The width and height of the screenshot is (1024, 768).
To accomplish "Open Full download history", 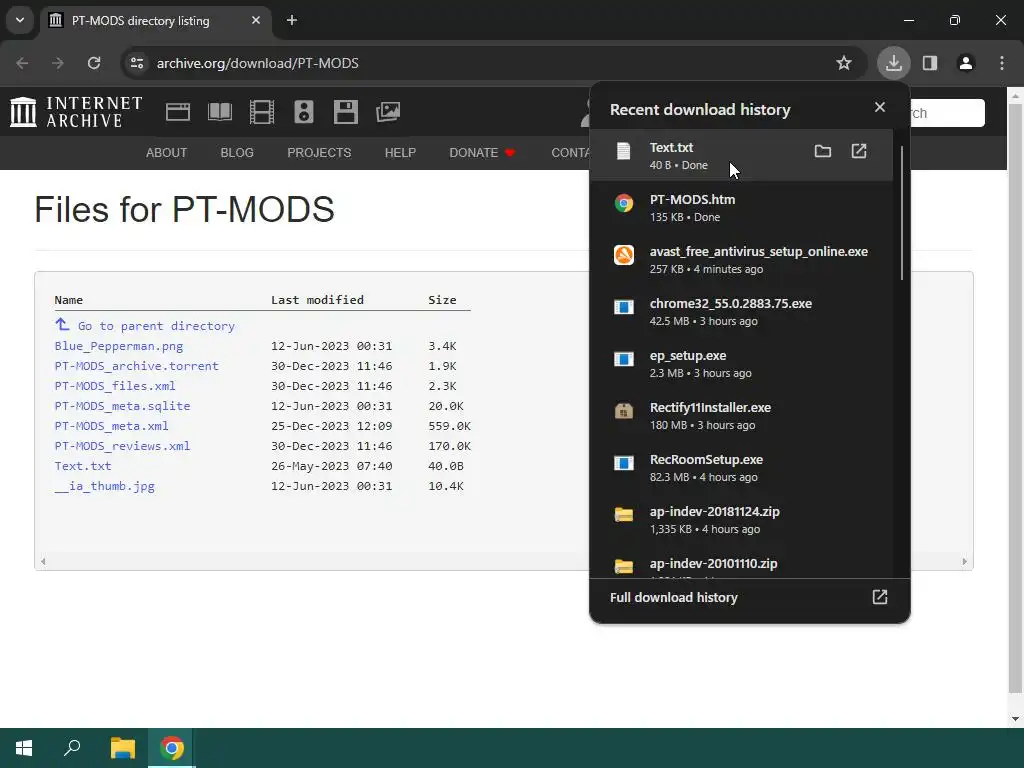I will pyautogui.click(x=749, y=598).
